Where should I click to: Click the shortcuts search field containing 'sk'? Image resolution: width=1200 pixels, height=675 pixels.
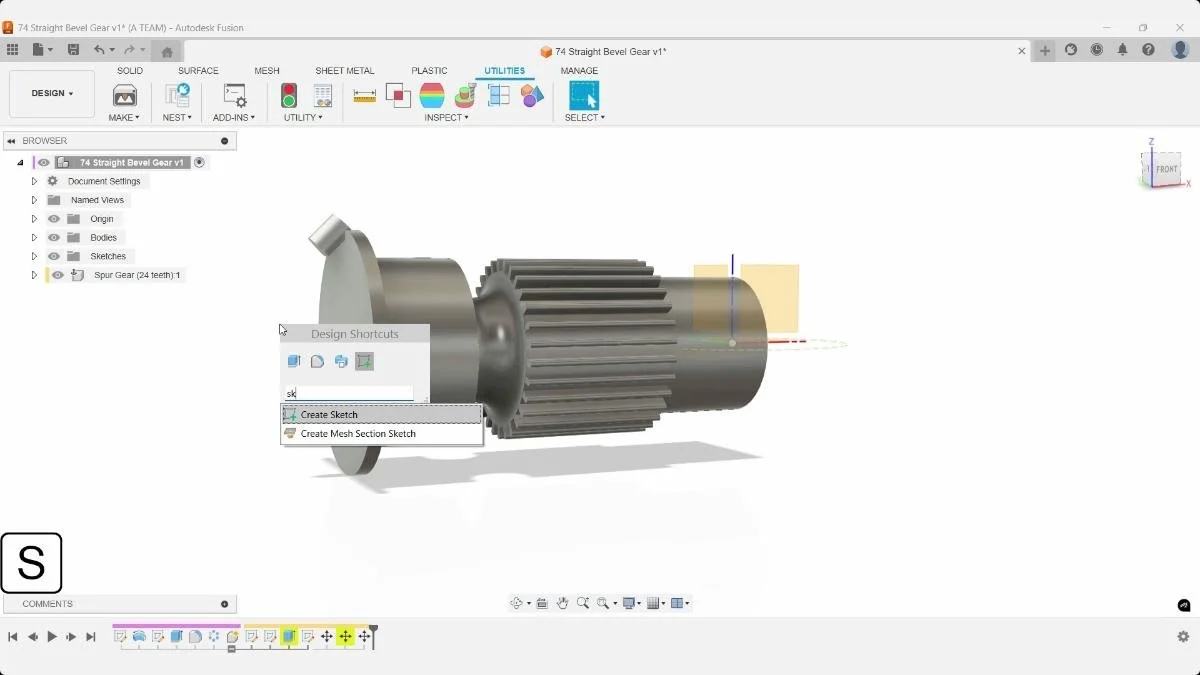(349, 393)
